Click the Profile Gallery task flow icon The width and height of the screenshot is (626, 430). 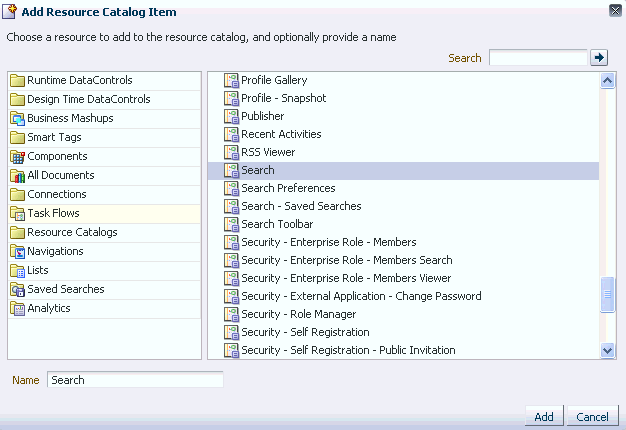tap(231, 80)
